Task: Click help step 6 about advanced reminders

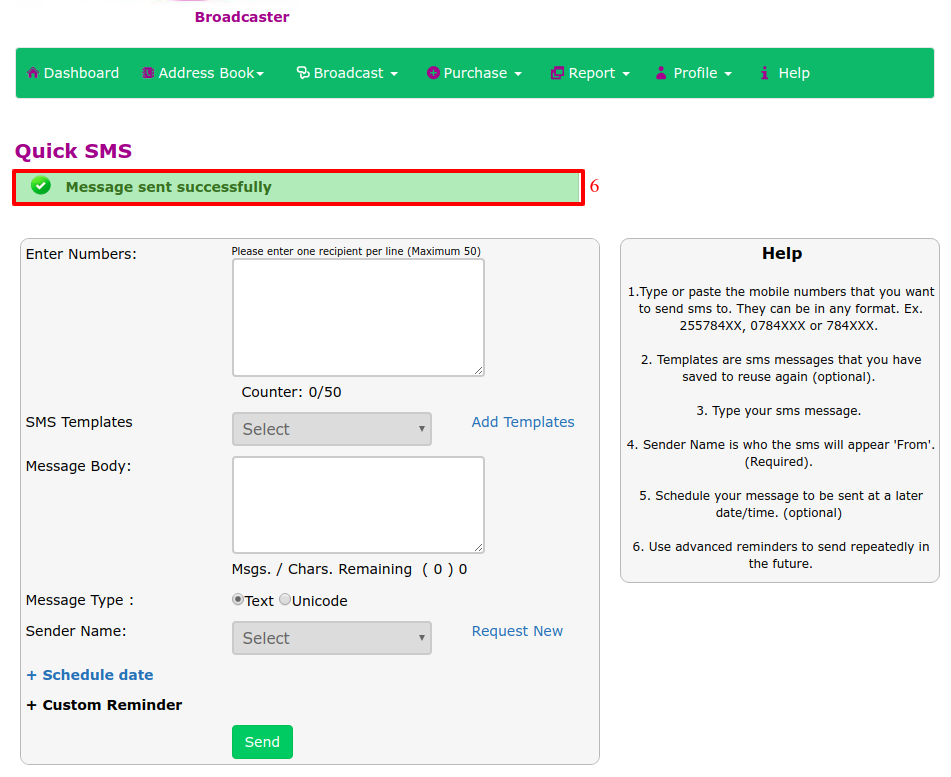Action: point(781,555)
